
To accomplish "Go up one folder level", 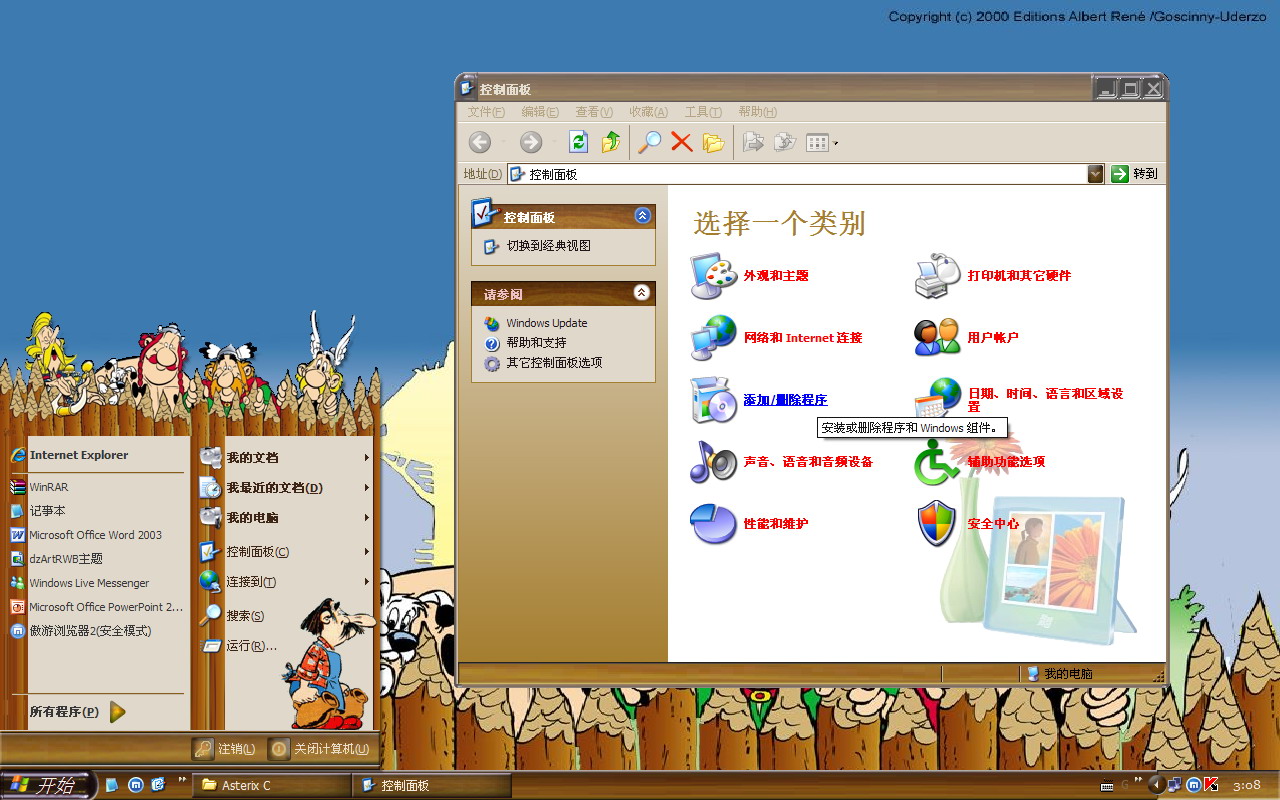I will click(611, 142).
